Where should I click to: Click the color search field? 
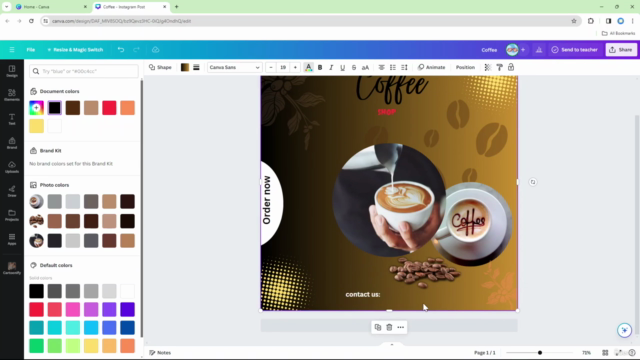(84, 71)
